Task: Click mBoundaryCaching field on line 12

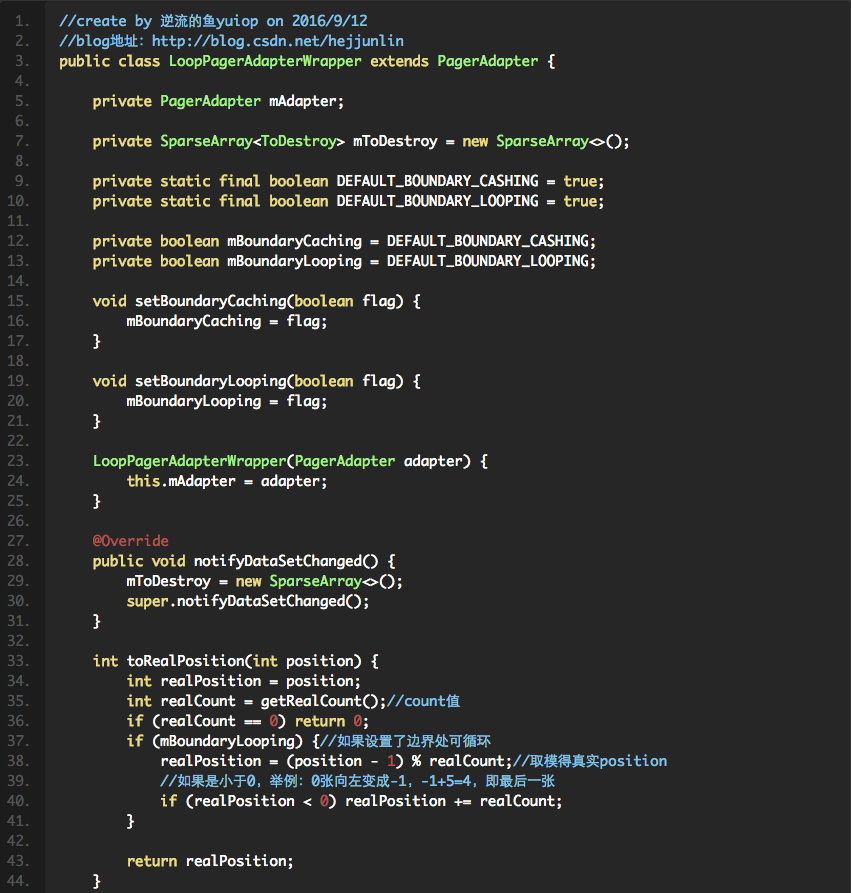Action: [294, 241]
